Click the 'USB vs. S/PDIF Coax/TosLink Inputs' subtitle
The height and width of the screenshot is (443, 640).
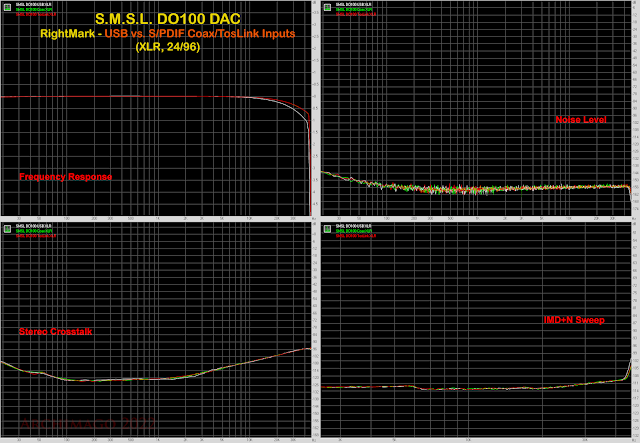pos(200,33)
